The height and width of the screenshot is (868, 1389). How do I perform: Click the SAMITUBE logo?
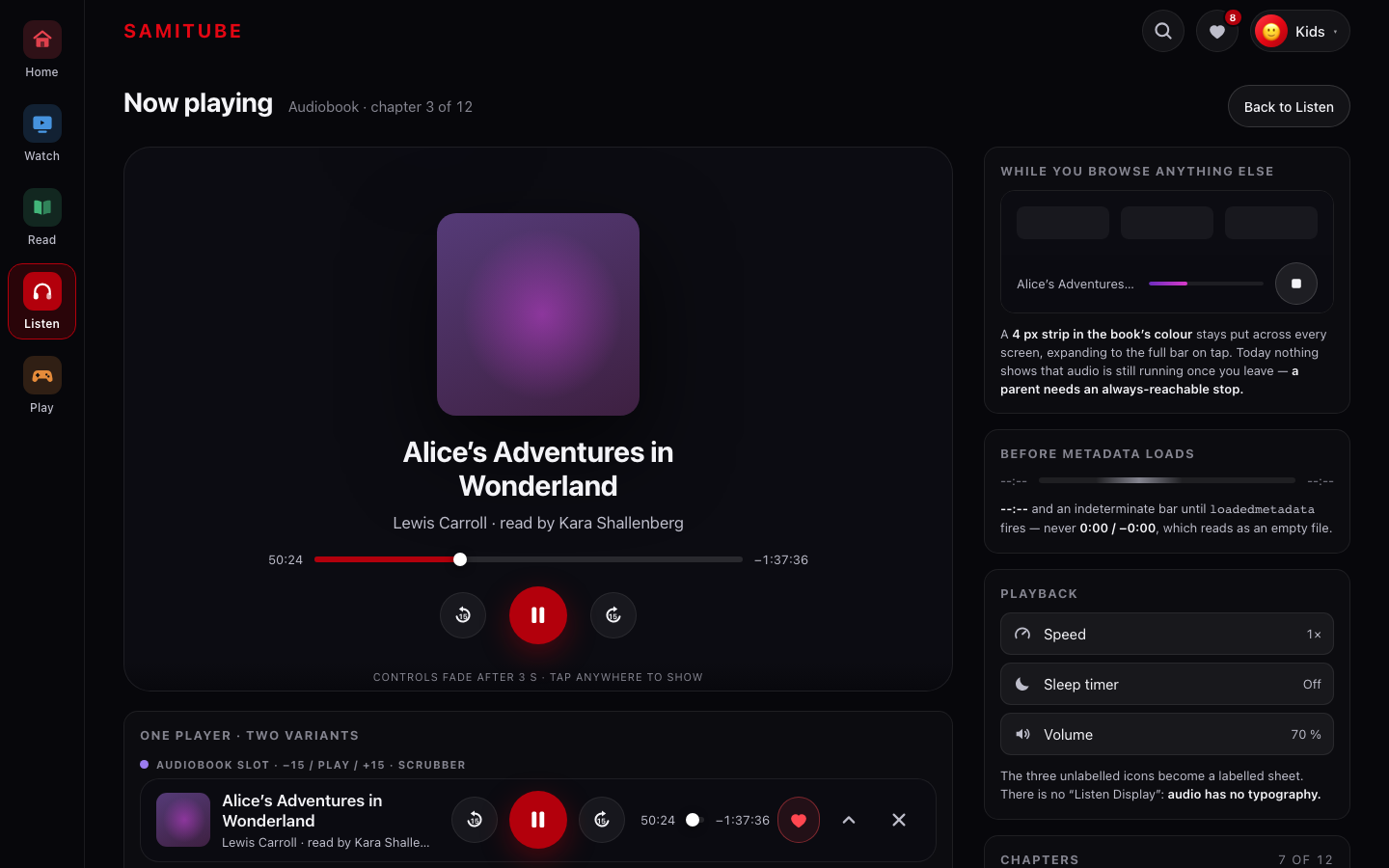pos(183,31)
